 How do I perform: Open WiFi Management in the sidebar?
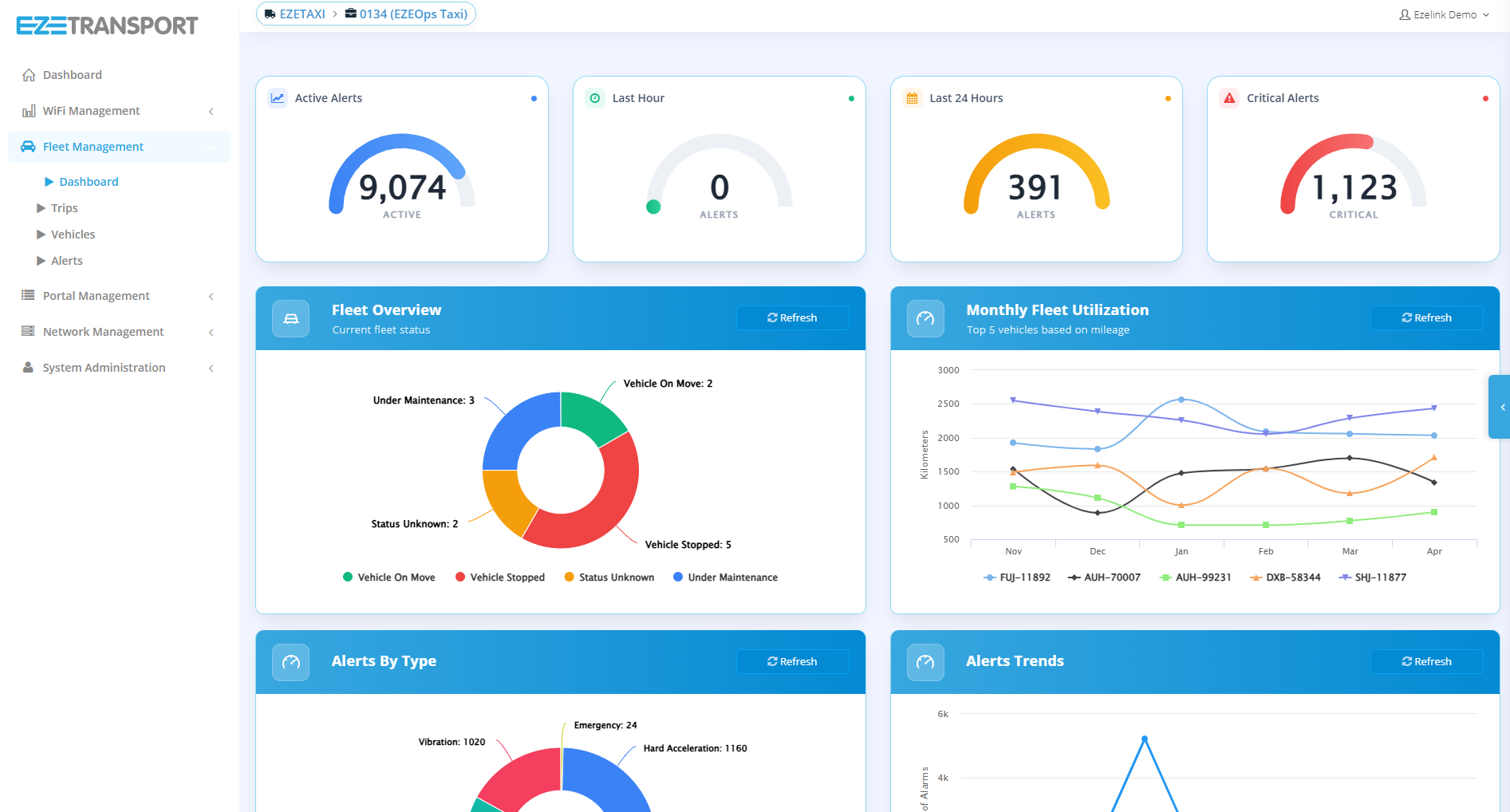[x=120, y=111]
